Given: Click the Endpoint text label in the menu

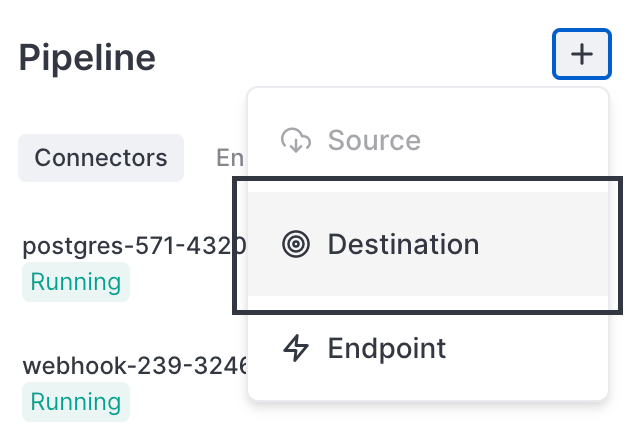Looking at the screenshot, I should point(386,348).
